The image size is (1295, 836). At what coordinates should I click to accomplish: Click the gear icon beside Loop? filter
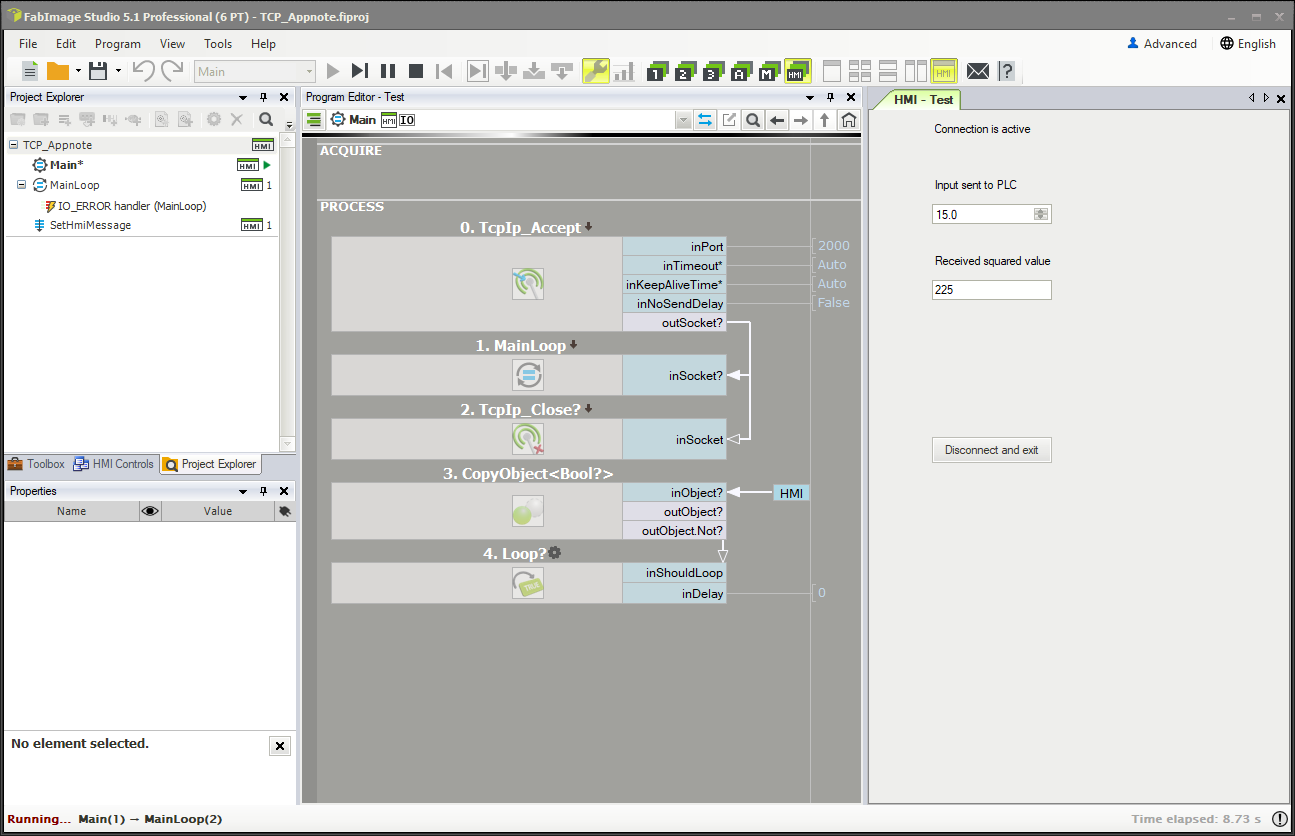pos(554,553)
